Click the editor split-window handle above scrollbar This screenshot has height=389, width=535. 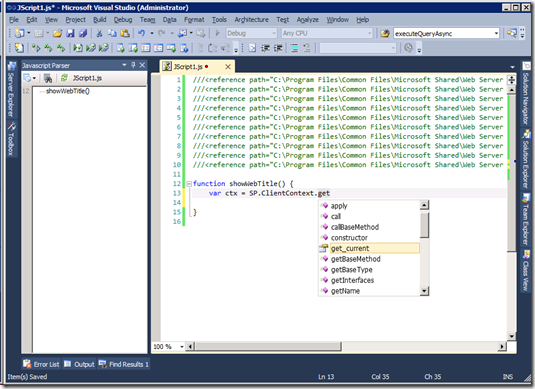click(511, 80)
